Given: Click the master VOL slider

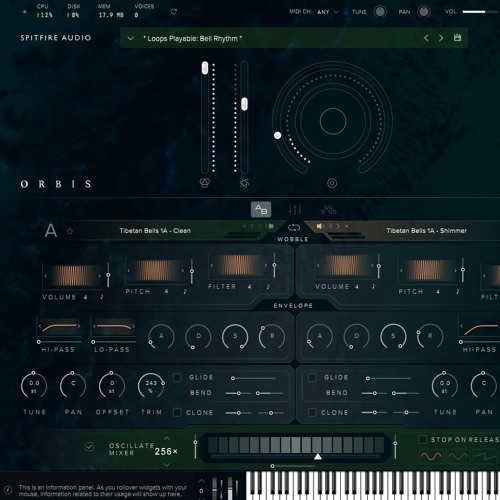Looking at the screenshot, I should click(481, 12).
